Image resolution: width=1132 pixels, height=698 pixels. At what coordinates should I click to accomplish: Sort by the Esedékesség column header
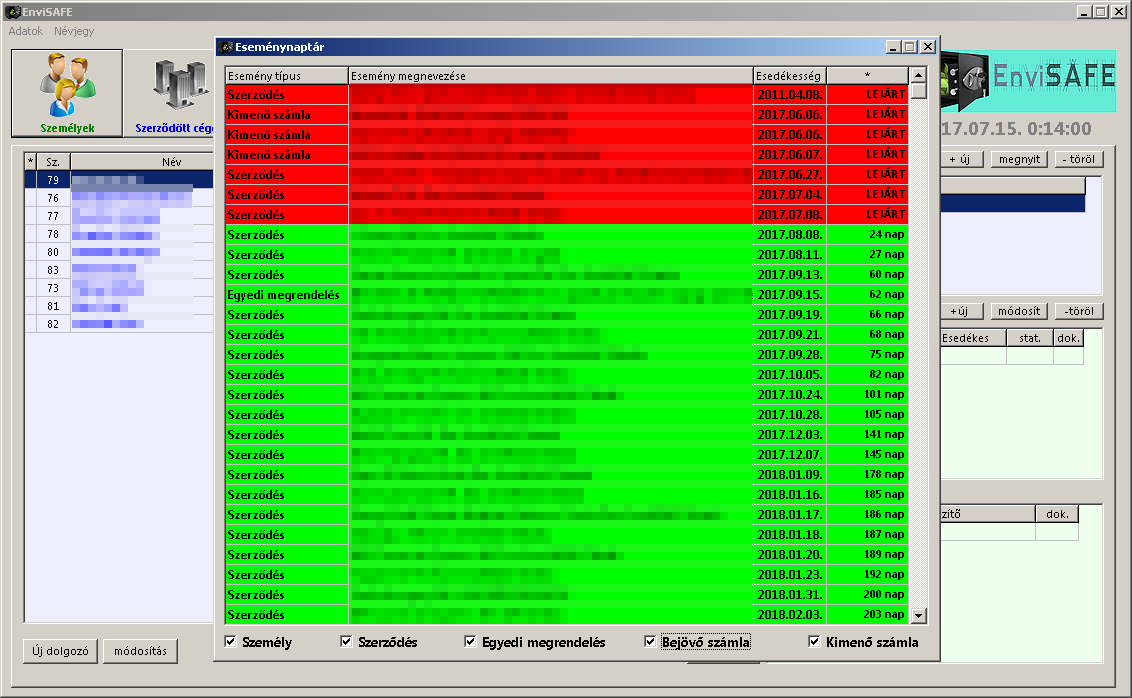coord(789,76)
